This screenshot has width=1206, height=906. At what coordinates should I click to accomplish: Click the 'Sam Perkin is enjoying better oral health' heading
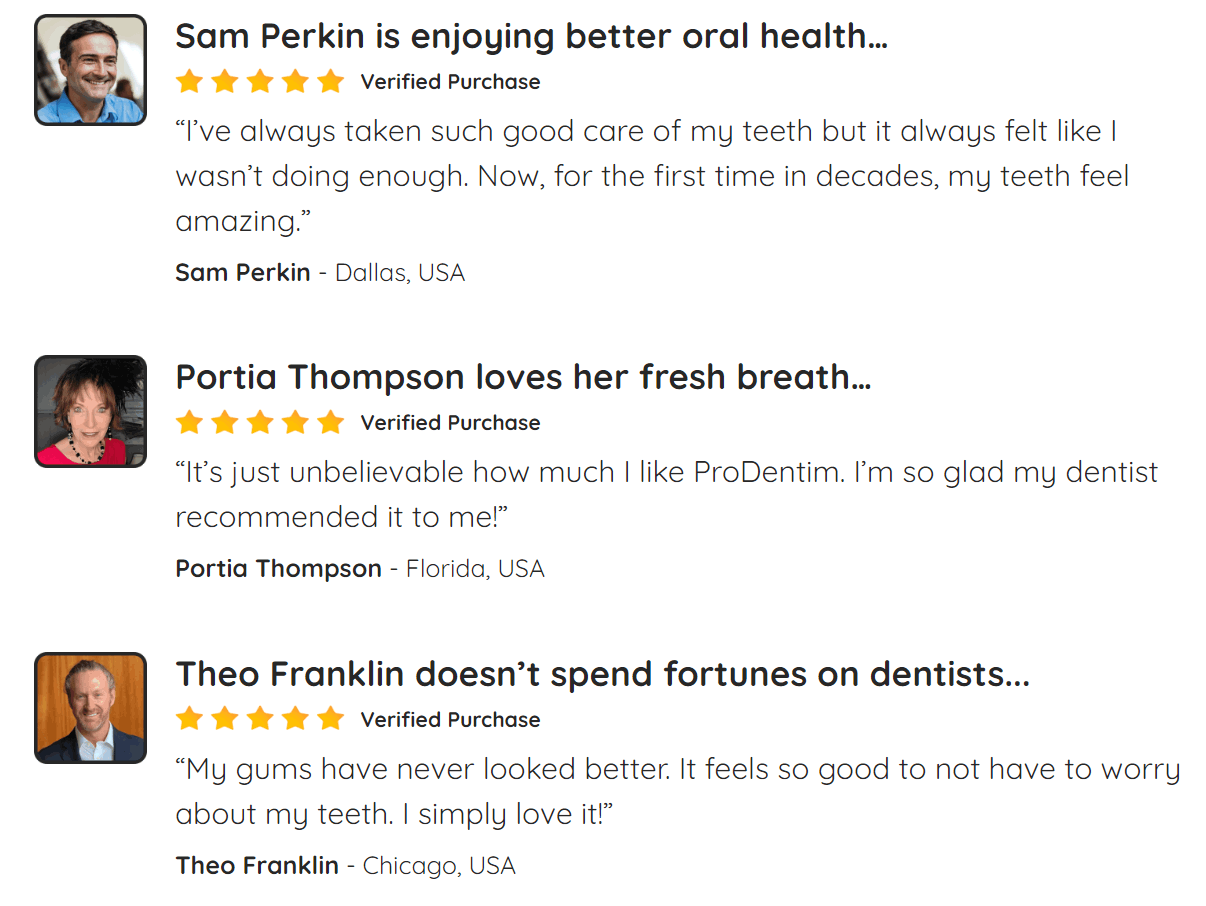pyautogui.click(x=531, y=37)
